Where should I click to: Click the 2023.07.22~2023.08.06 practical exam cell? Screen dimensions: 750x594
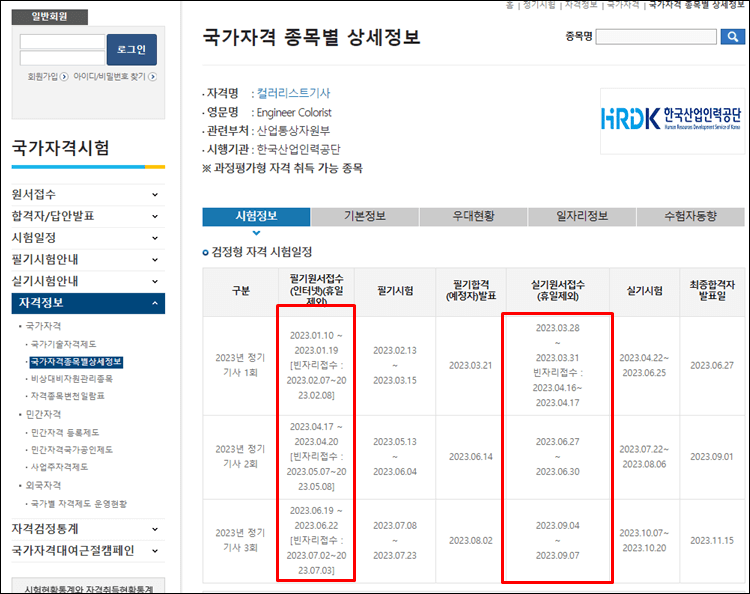click(x=644, y=457)
